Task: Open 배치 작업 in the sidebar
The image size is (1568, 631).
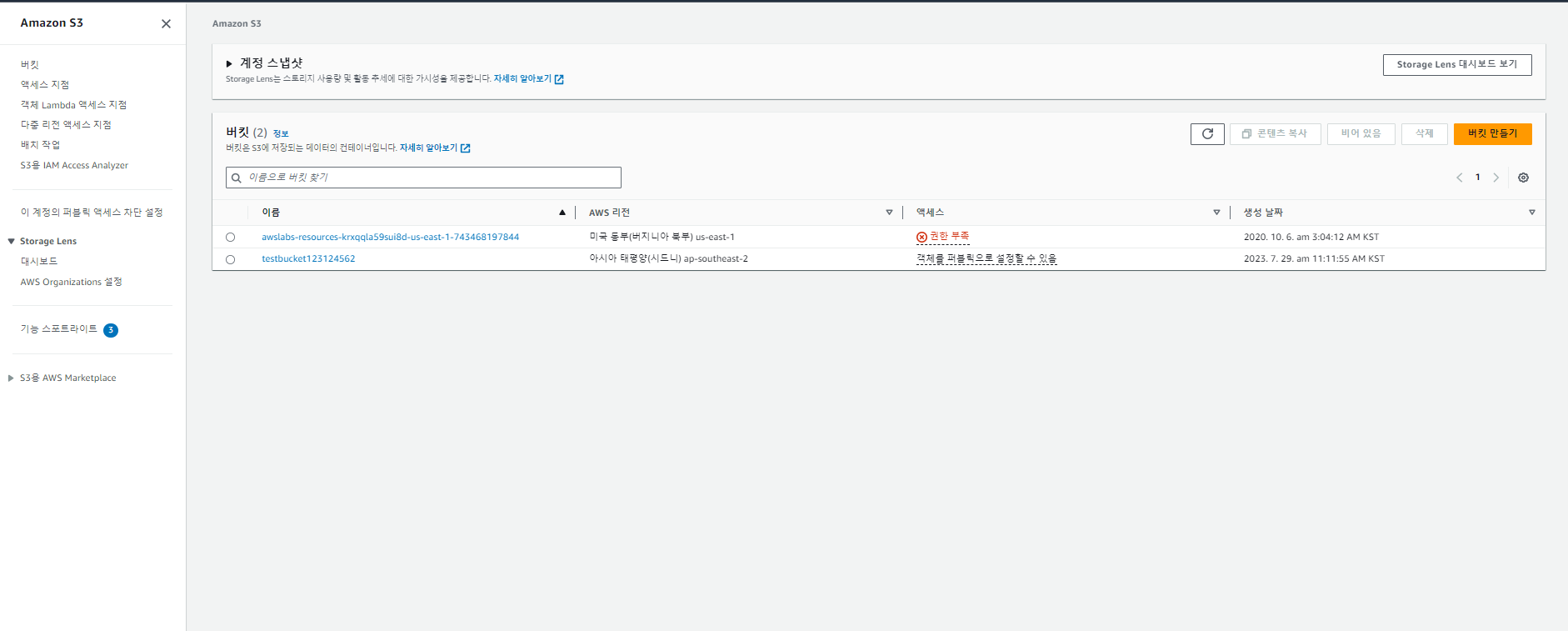Action: (x=40, y=145)
